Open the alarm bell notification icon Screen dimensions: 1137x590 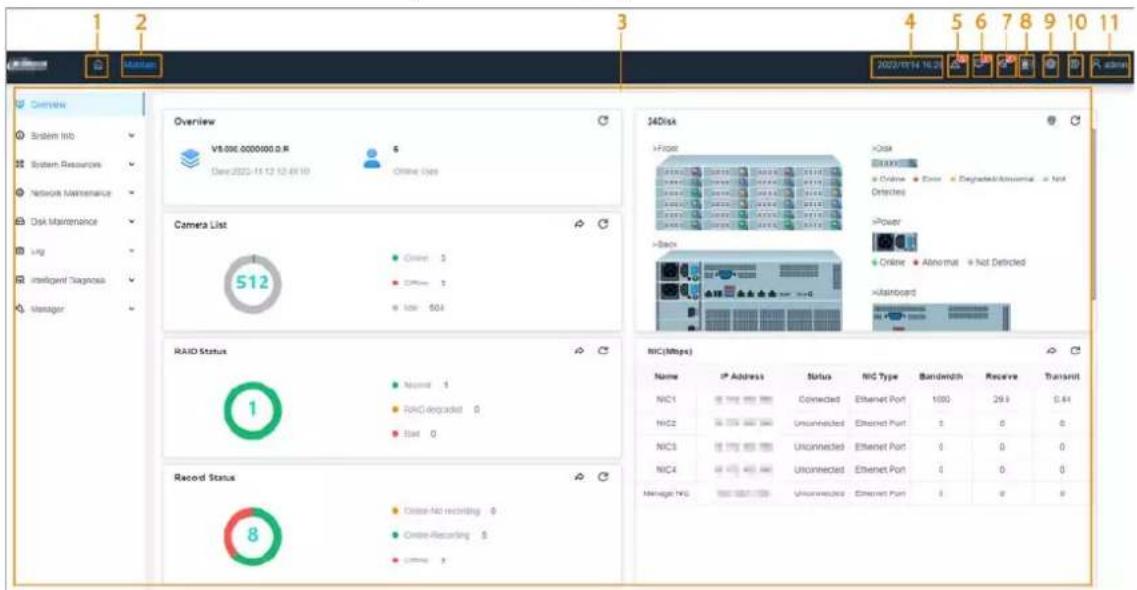pos(957,65)
